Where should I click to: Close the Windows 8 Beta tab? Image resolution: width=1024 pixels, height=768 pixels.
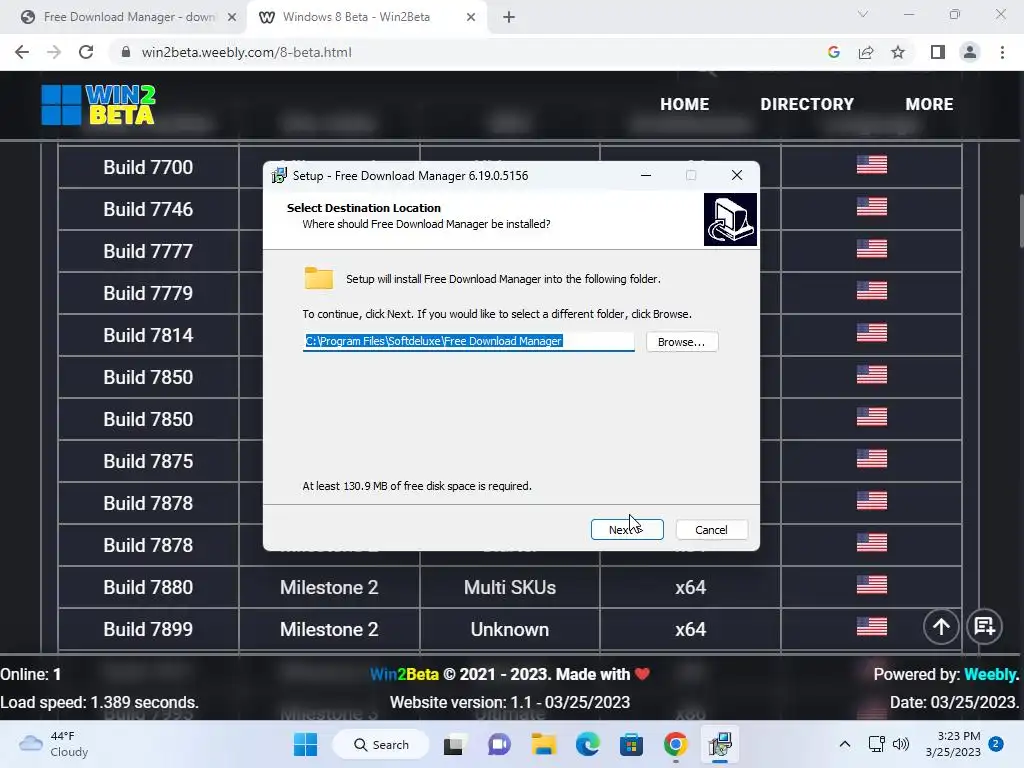pos(471,17)
